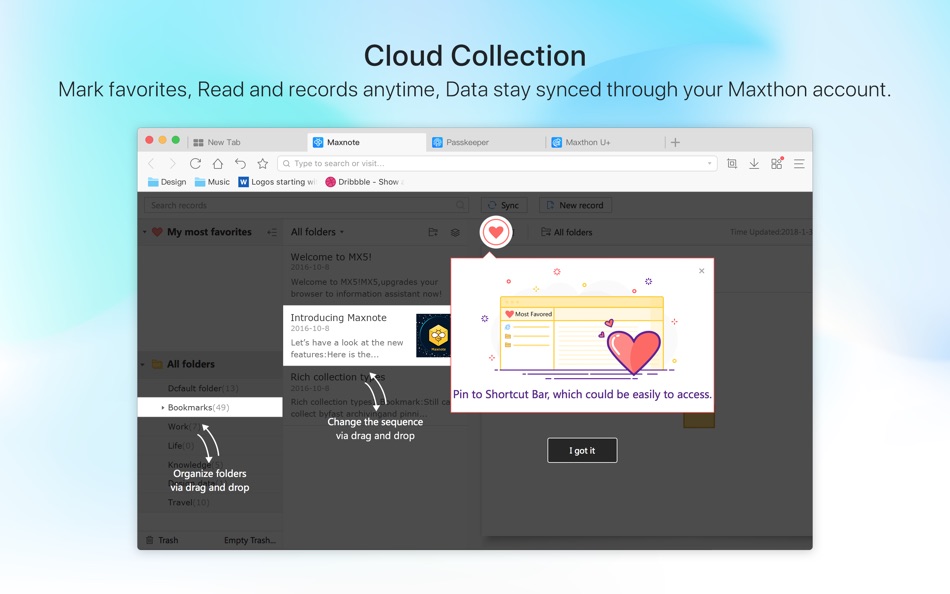Image resolution: width=950 pixels, height=594 pixels.
Task: Open a new tab with the plus icon
Action: pos(676,142)
